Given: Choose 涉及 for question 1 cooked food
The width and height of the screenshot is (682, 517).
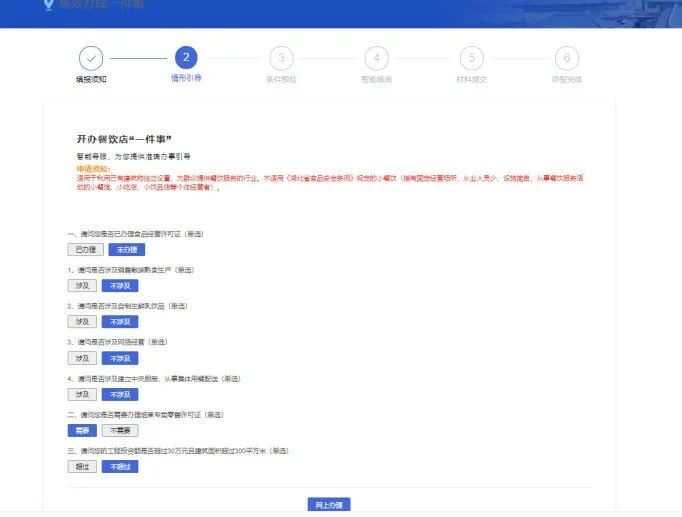Looking at the screenshot, I should (82, 286).
